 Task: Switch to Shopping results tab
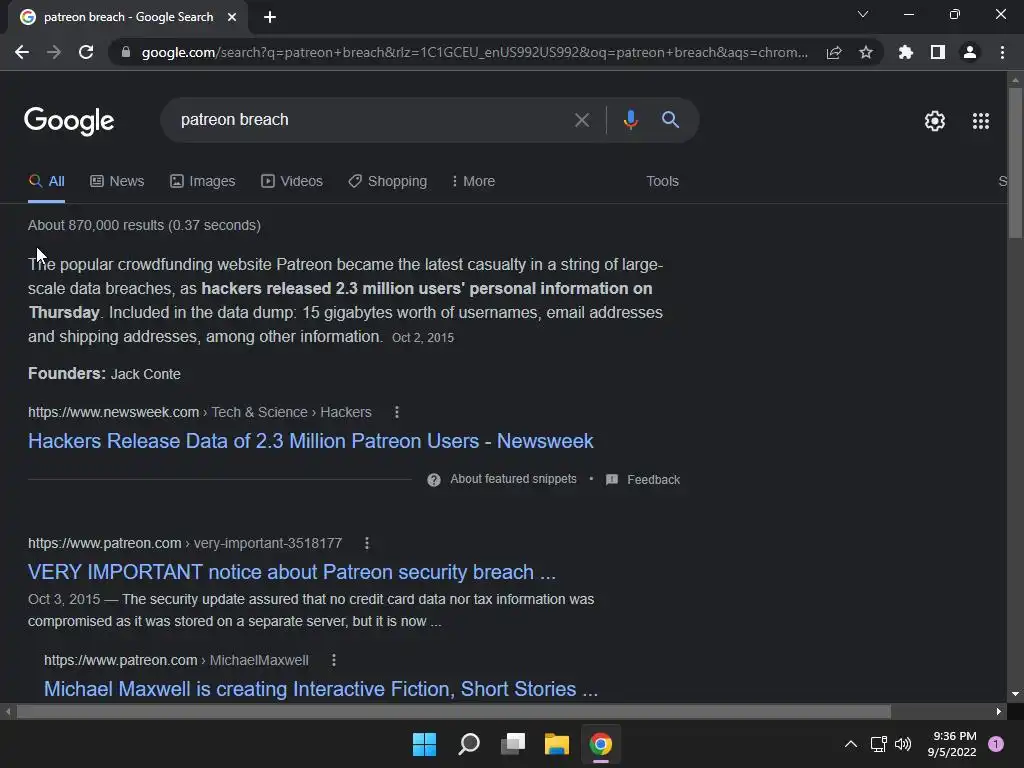pyautogui.click(x=388, y=182)
